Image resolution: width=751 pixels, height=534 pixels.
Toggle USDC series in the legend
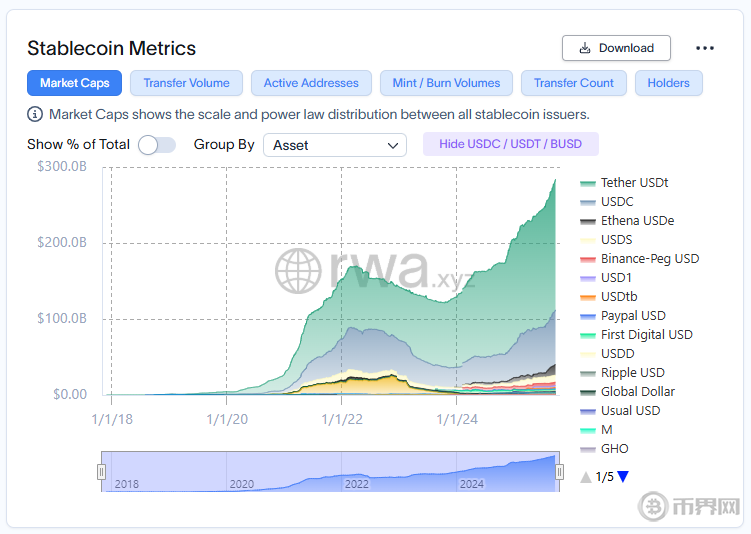point(616,202)
